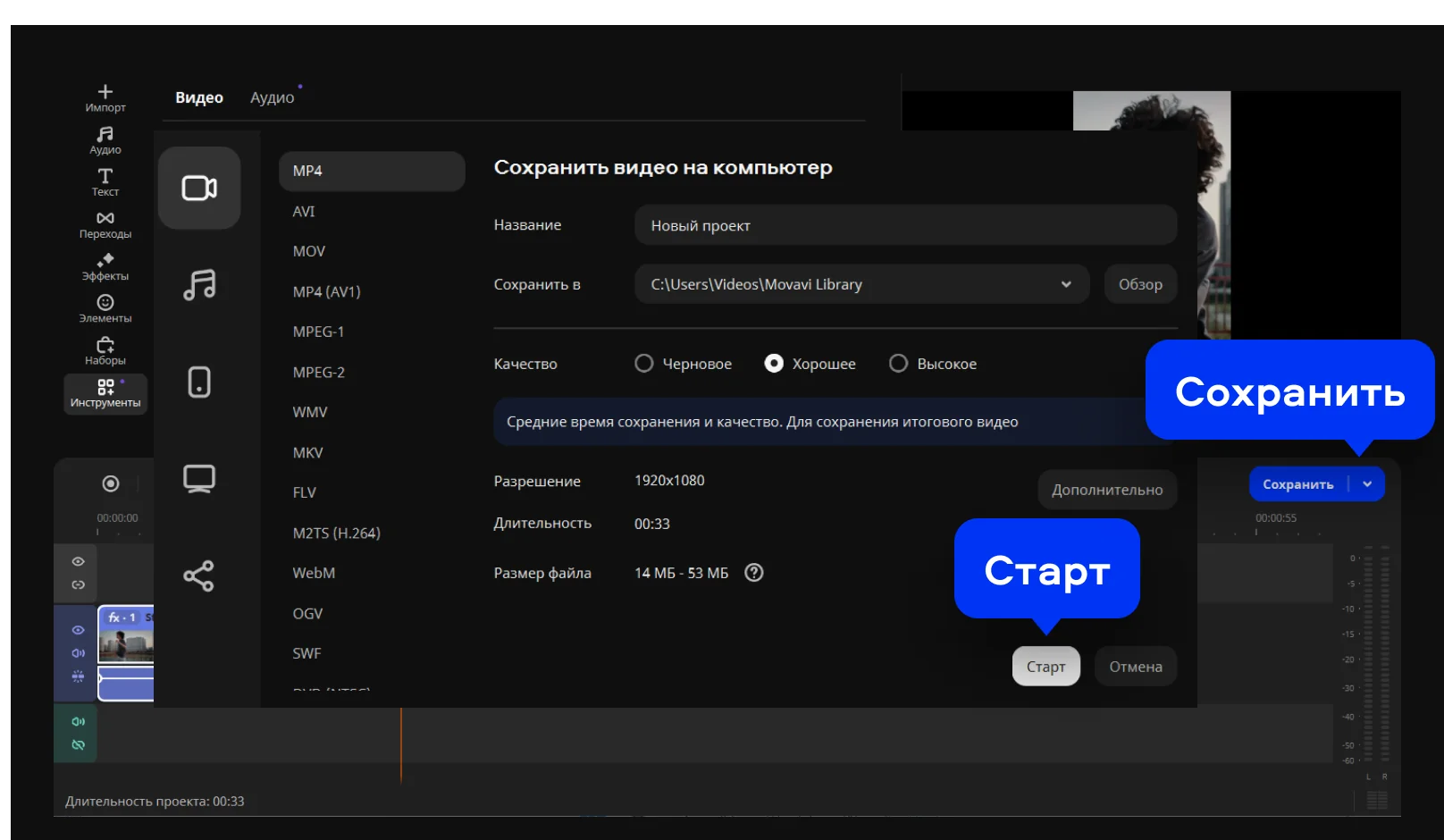This screenshot has height=840, width=1444.
Task: Open the Transitions panel (Переходы)
Action: [x=105, y=224]
